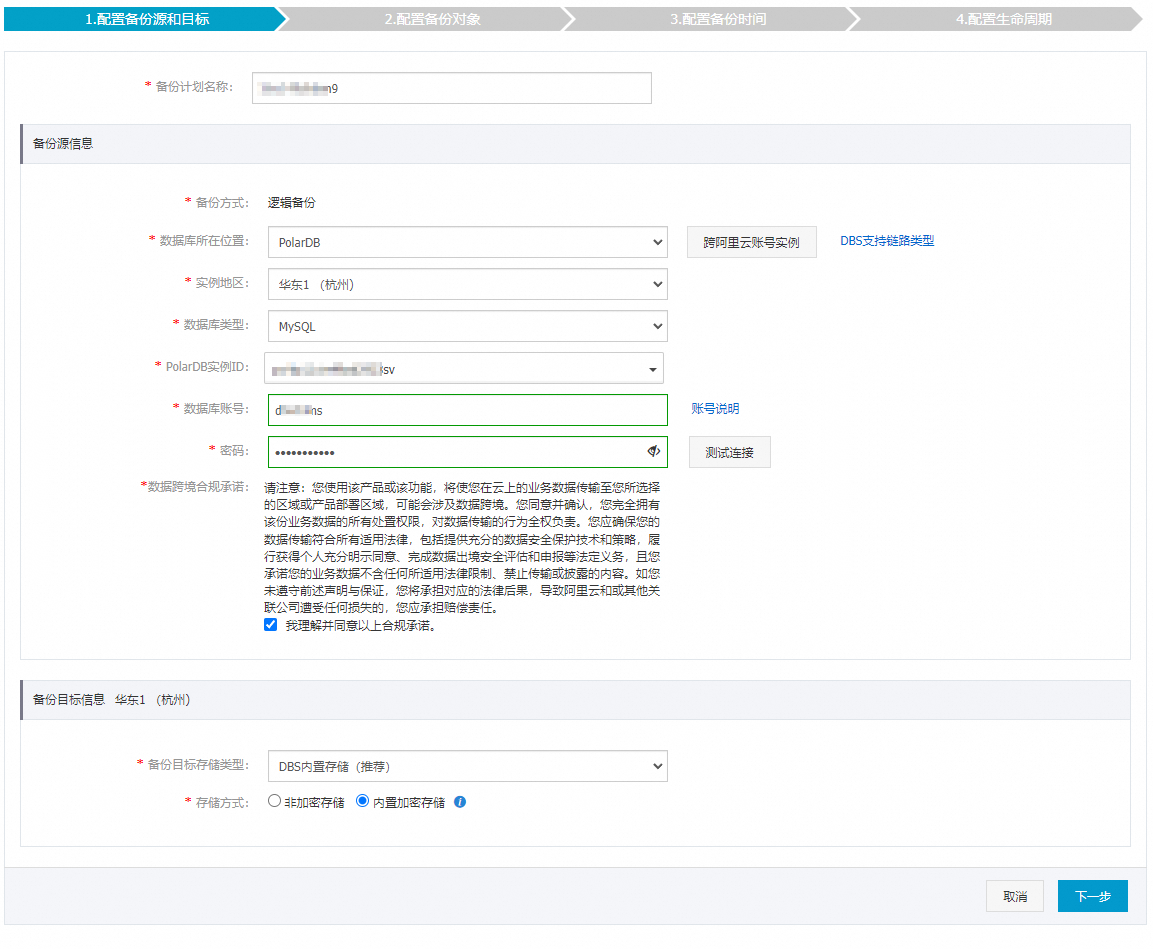Open the 账号说明 link

(715, 409)
